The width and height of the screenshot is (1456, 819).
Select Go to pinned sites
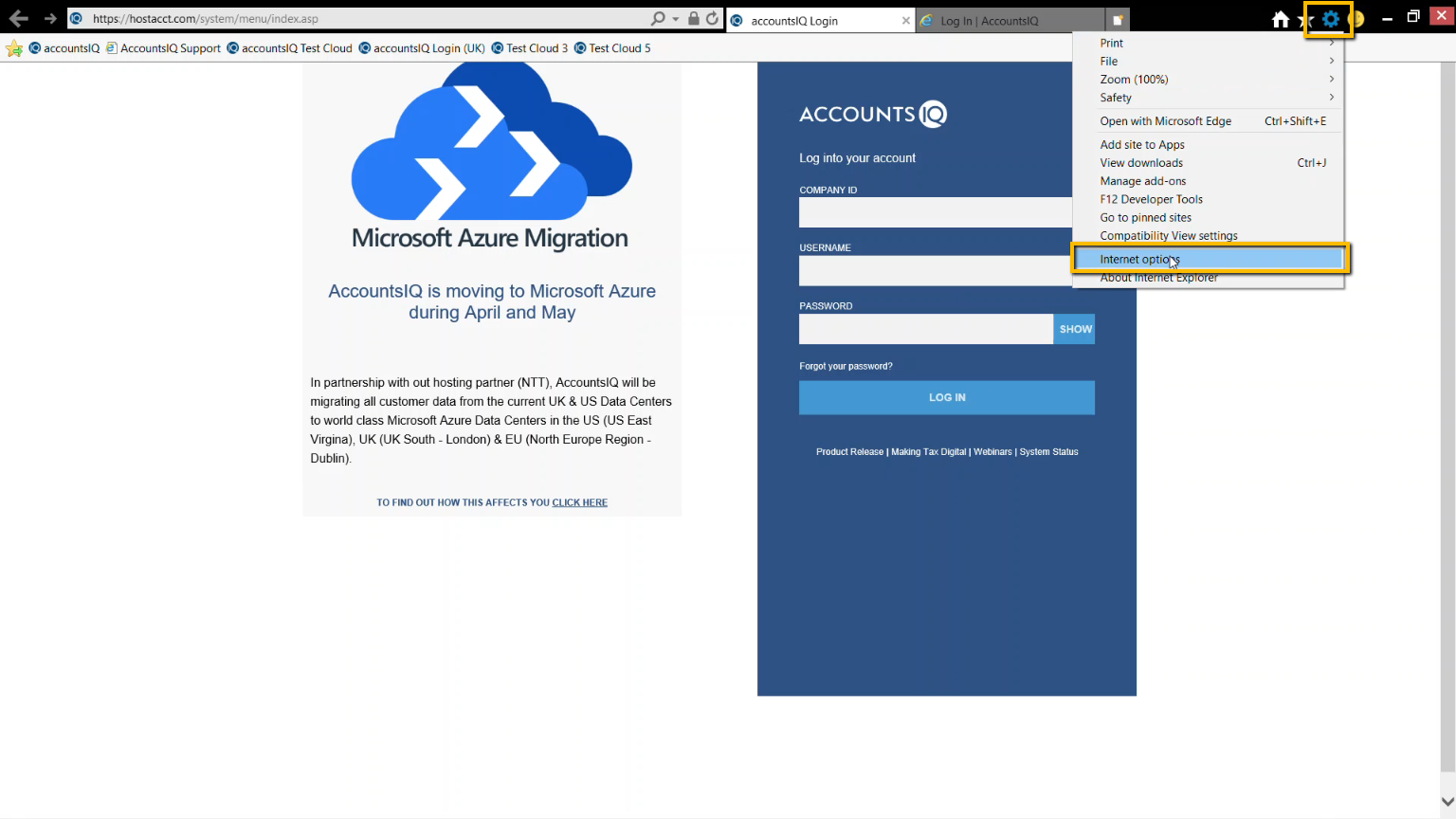pos(1209,217)
